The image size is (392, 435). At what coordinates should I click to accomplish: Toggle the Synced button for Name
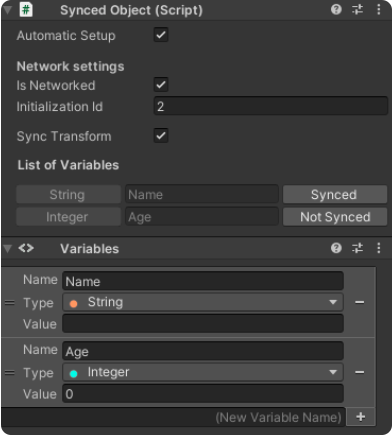click(335, 194)
